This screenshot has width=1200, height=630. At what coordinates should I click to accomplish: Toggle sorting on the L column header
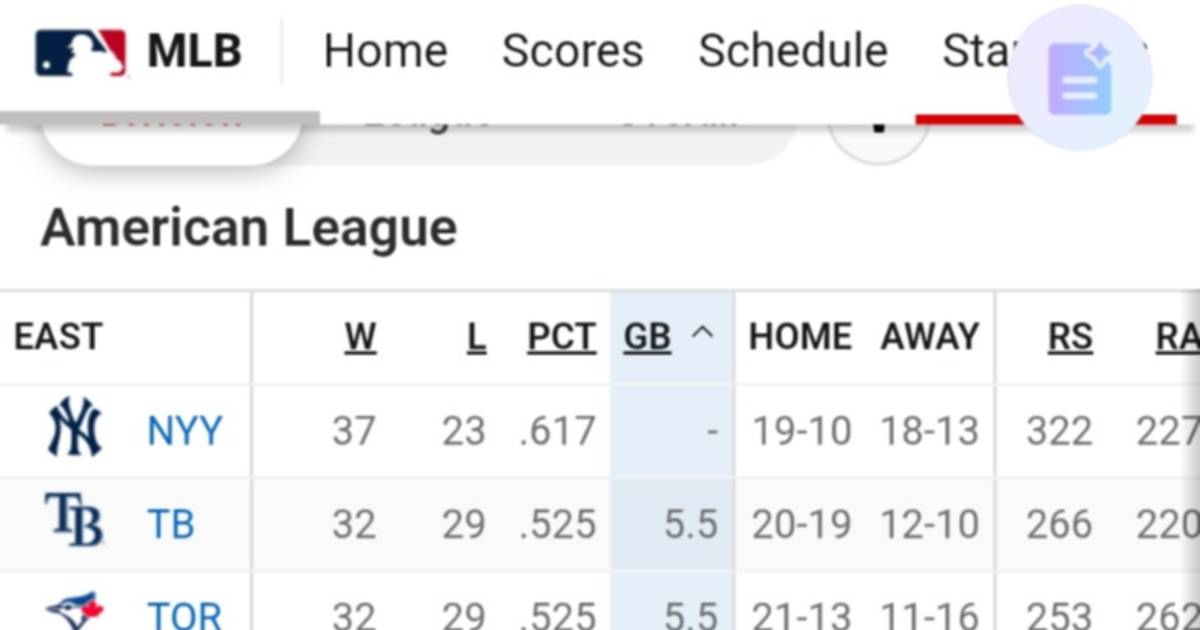coord(477,337)
